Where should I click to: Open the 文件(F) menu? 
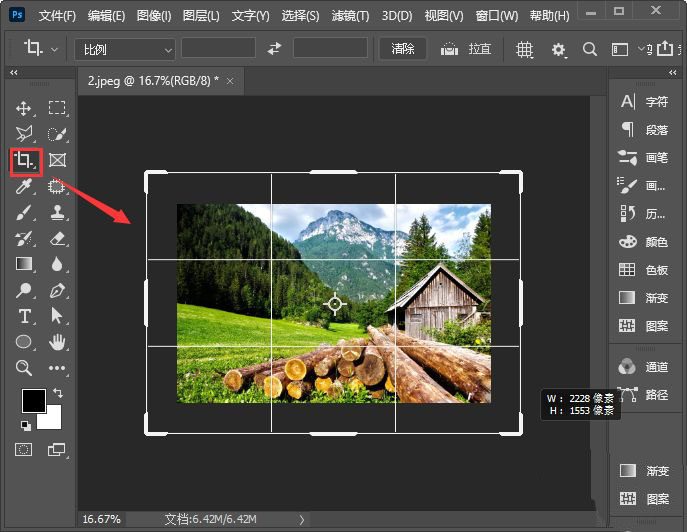pos(57,16)
